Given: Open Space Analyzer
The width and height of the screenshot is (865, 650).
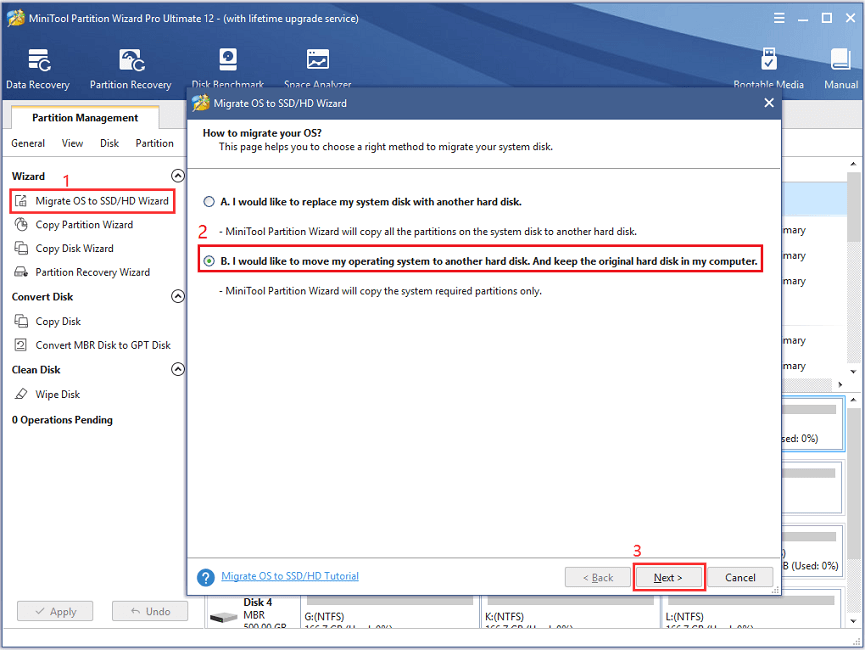Looking at the screenshot, I should point(318,67).
